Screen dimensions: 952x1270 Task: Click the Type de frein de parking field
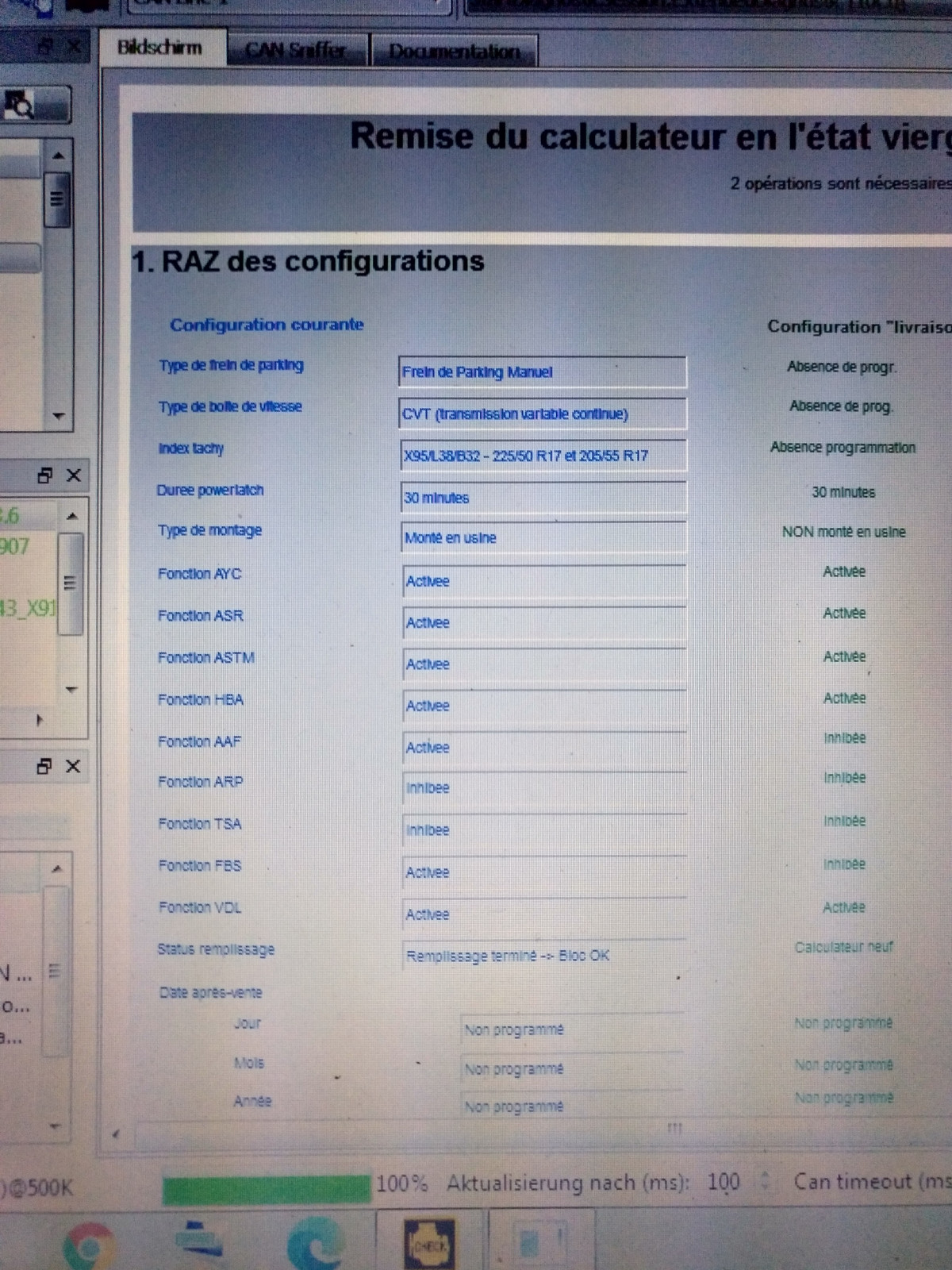click(x=543, y=371)
